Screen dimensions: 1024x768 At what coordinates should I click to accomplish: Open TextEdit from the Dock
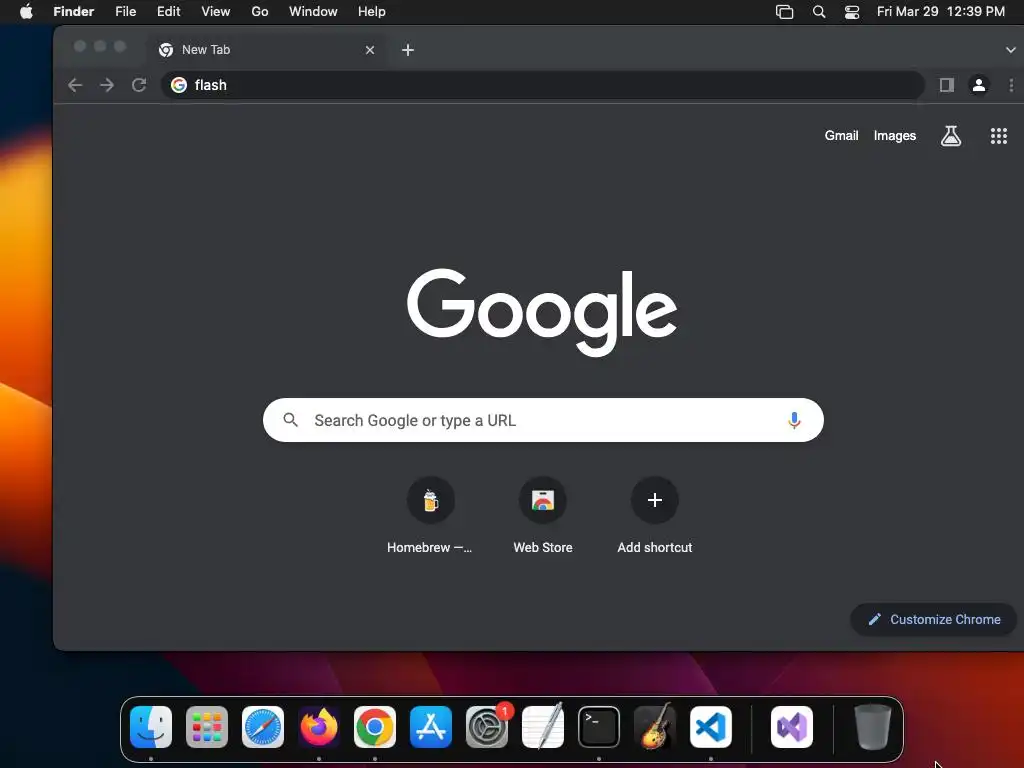[543, 727]
